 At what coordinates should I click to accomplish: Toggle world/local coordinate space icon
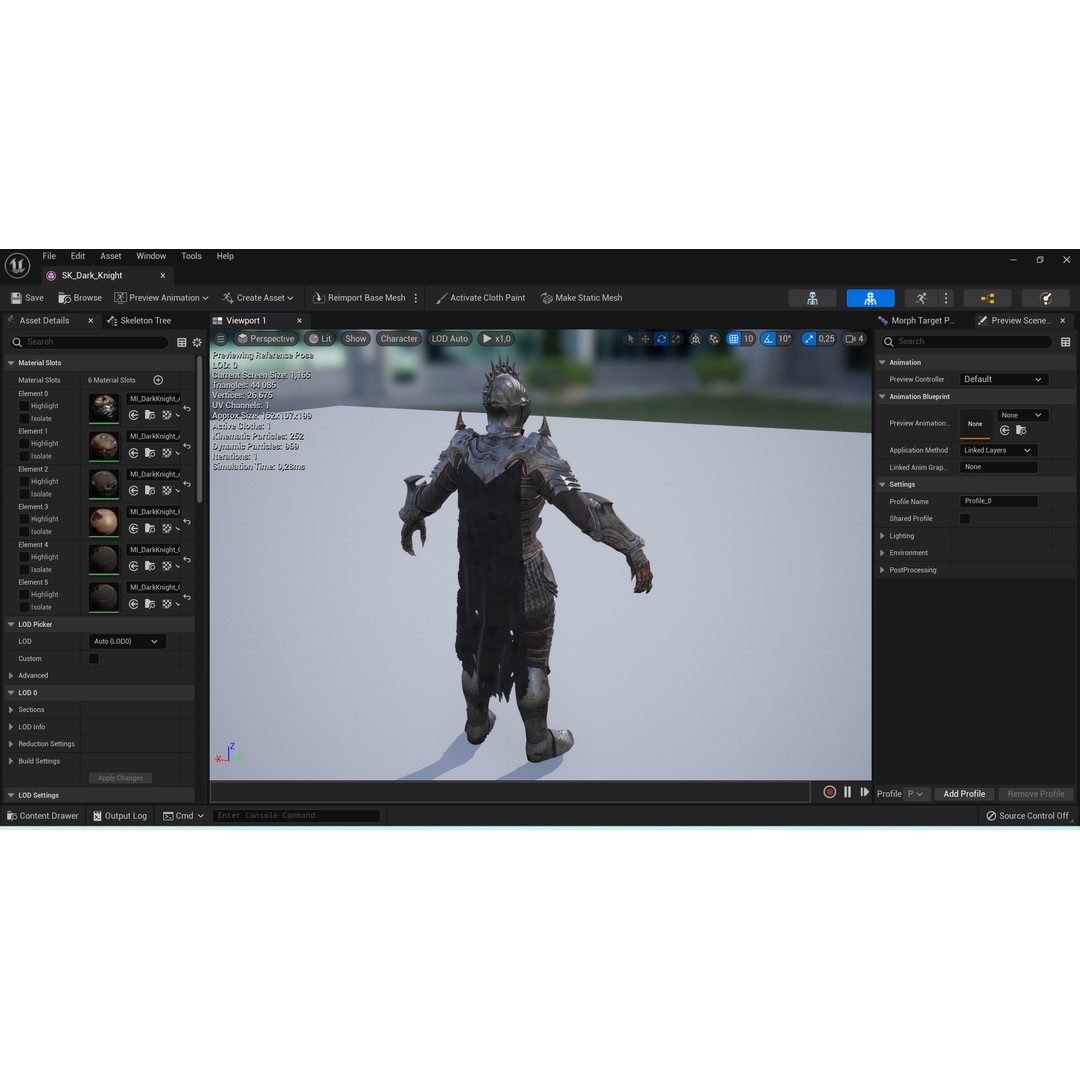[x=696, y=339]
